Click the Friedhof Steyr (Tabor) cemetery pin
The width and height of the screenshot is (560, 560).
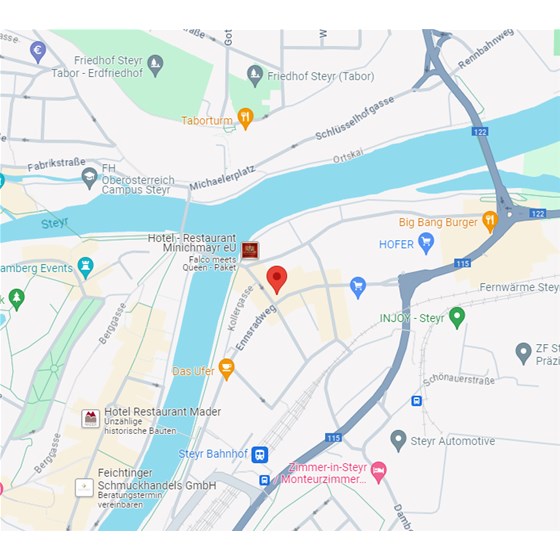(x=255, y=75)
